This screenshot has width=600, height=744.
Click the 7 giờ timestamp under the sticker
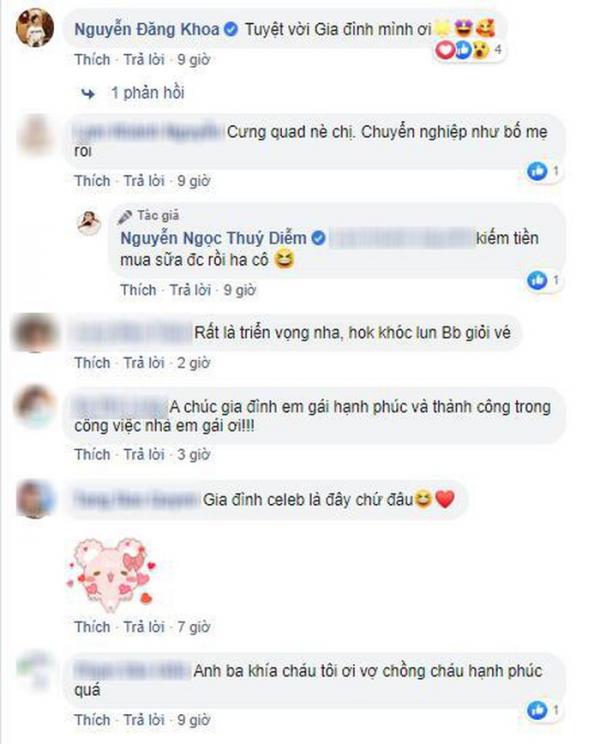pos(194,627)
